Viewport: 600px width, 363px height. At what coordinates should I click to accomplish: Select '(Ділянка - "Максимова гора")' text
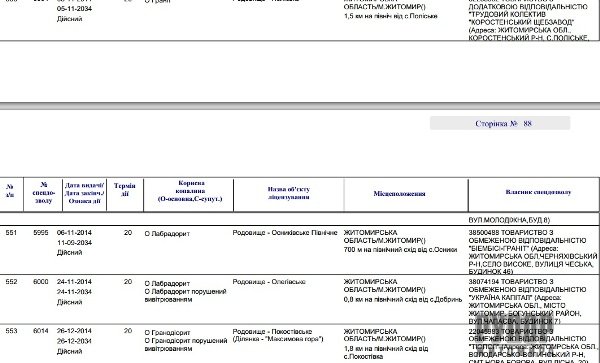[278, 339]
